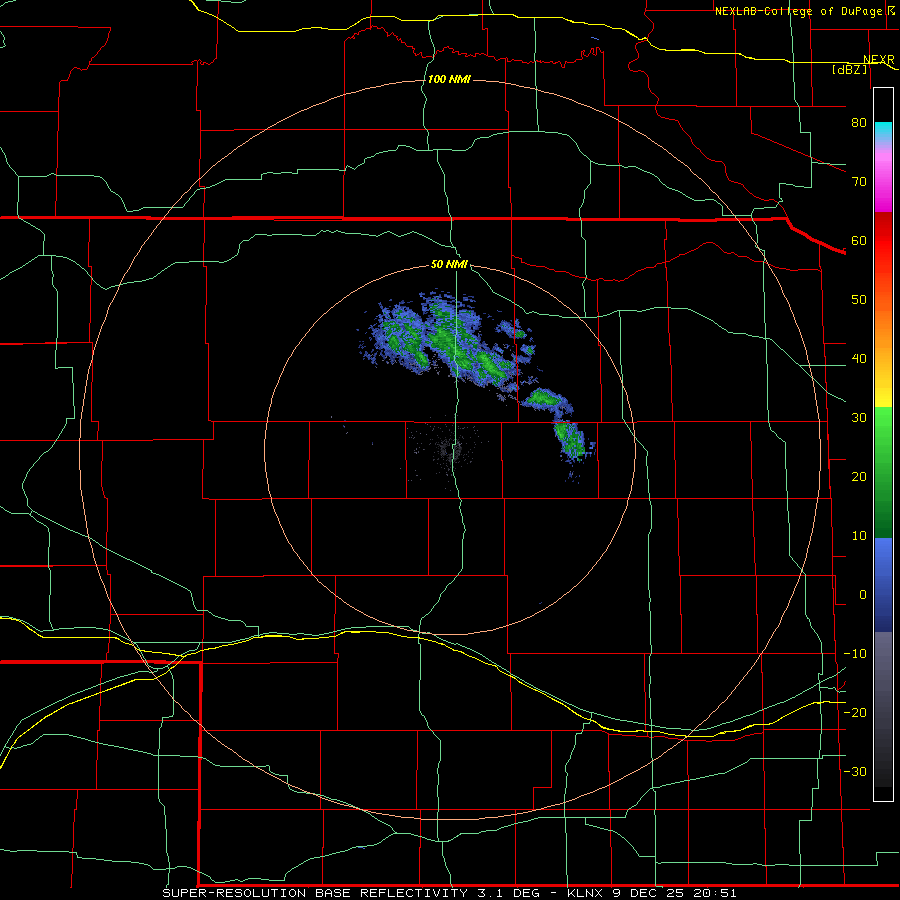Click the orange segment of the color bar
Image resolution: width=900 pixels, height=900 pixels.
tap(883, 324)
